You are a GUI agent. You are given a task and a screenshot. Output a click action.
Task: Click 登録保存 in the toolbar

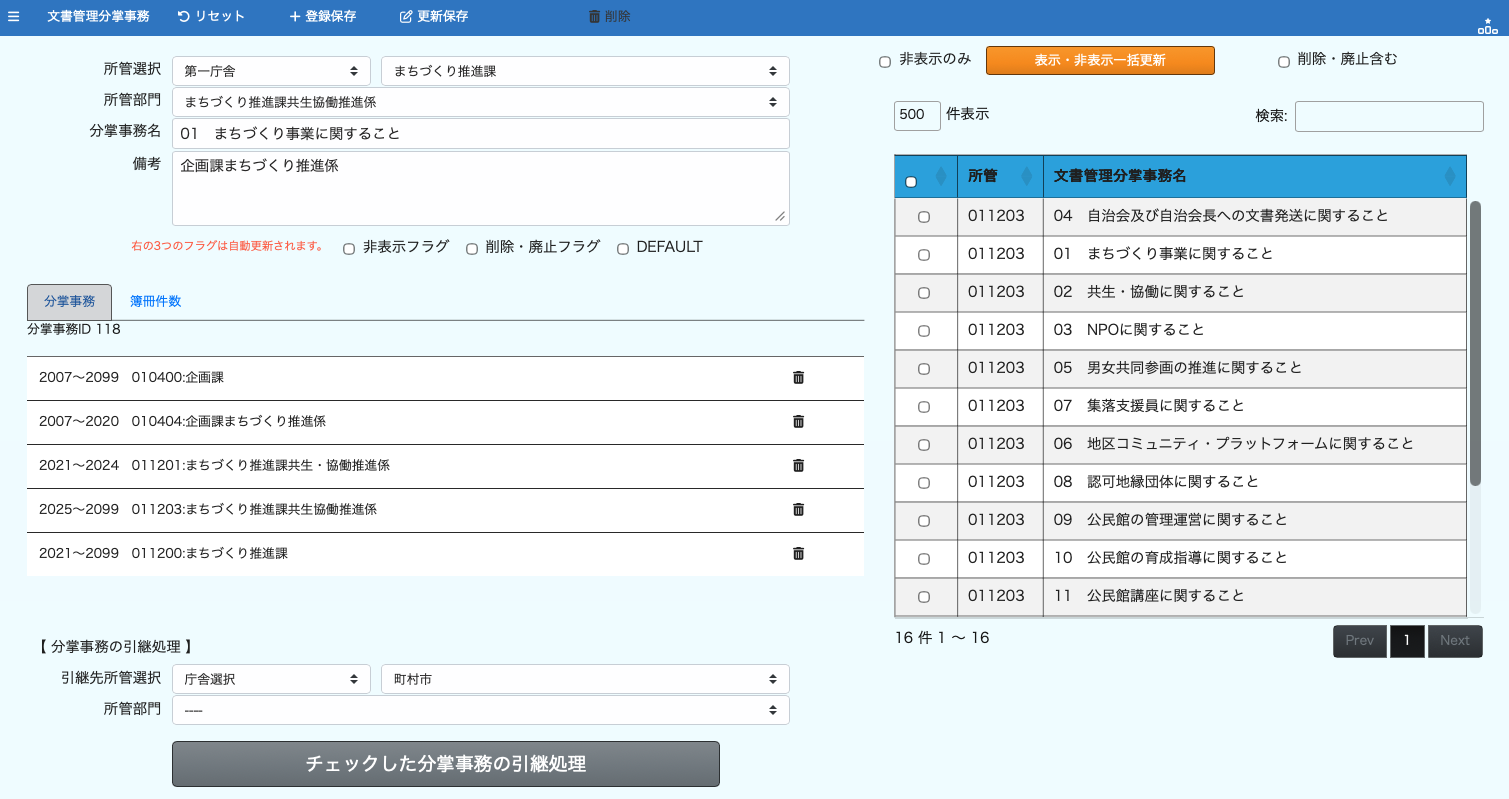pos(322,16)
